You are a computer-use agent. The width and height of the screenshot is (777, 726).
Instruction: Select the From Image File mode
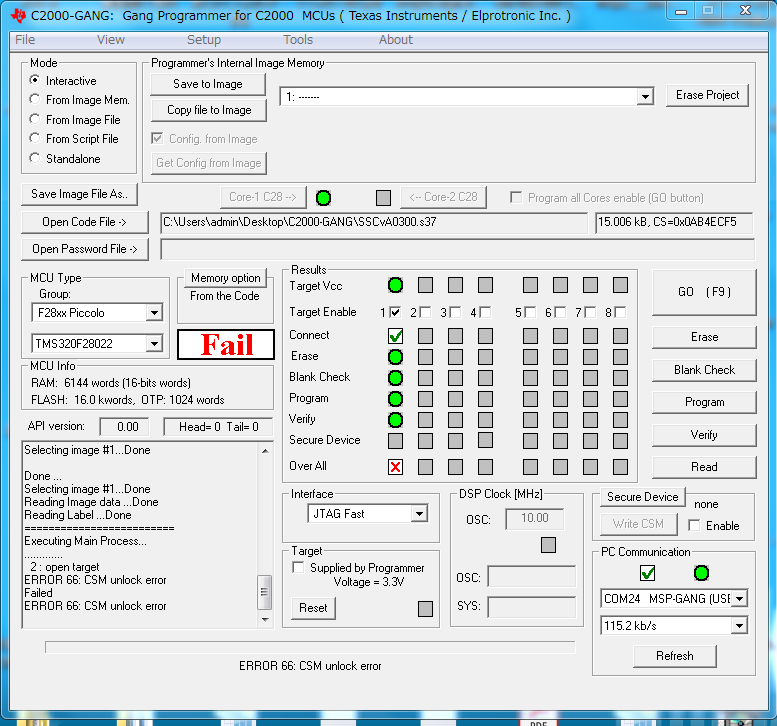[35, 119]
